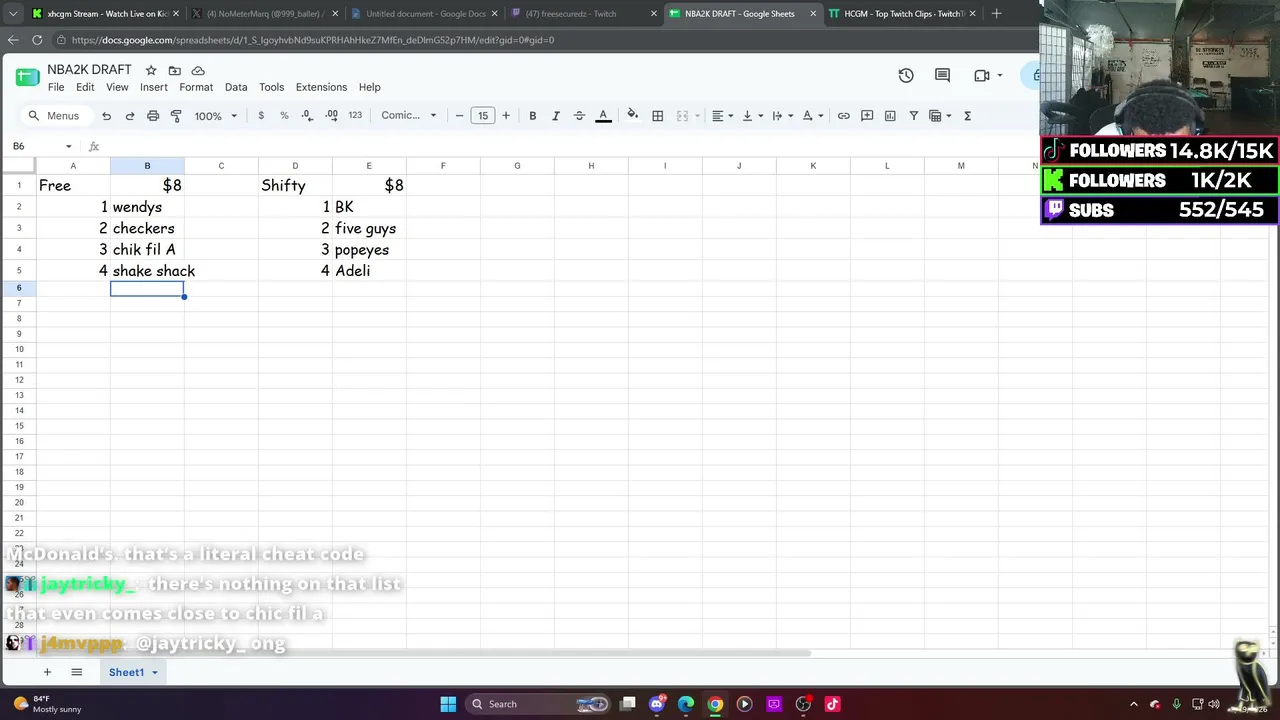Open the Data menu
This screenshot has height=720, width=1280.
236,87
